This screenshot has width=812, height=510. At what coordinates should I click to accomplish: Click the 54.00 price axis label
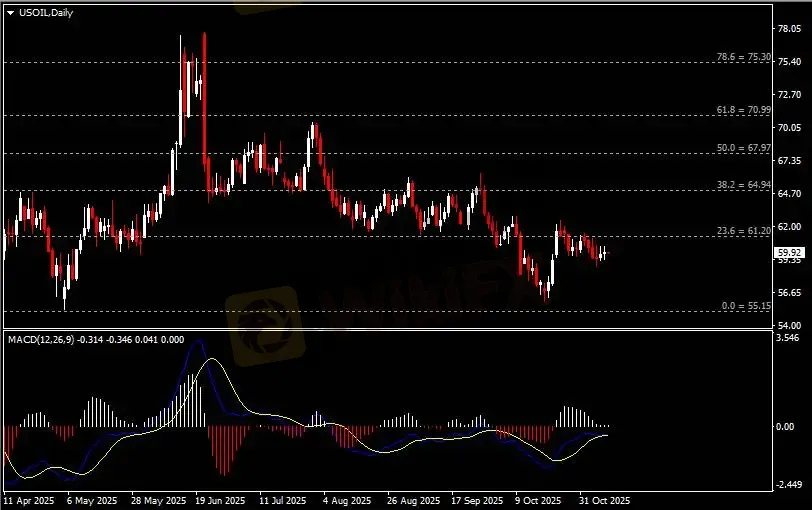click(x=789, y=326)
